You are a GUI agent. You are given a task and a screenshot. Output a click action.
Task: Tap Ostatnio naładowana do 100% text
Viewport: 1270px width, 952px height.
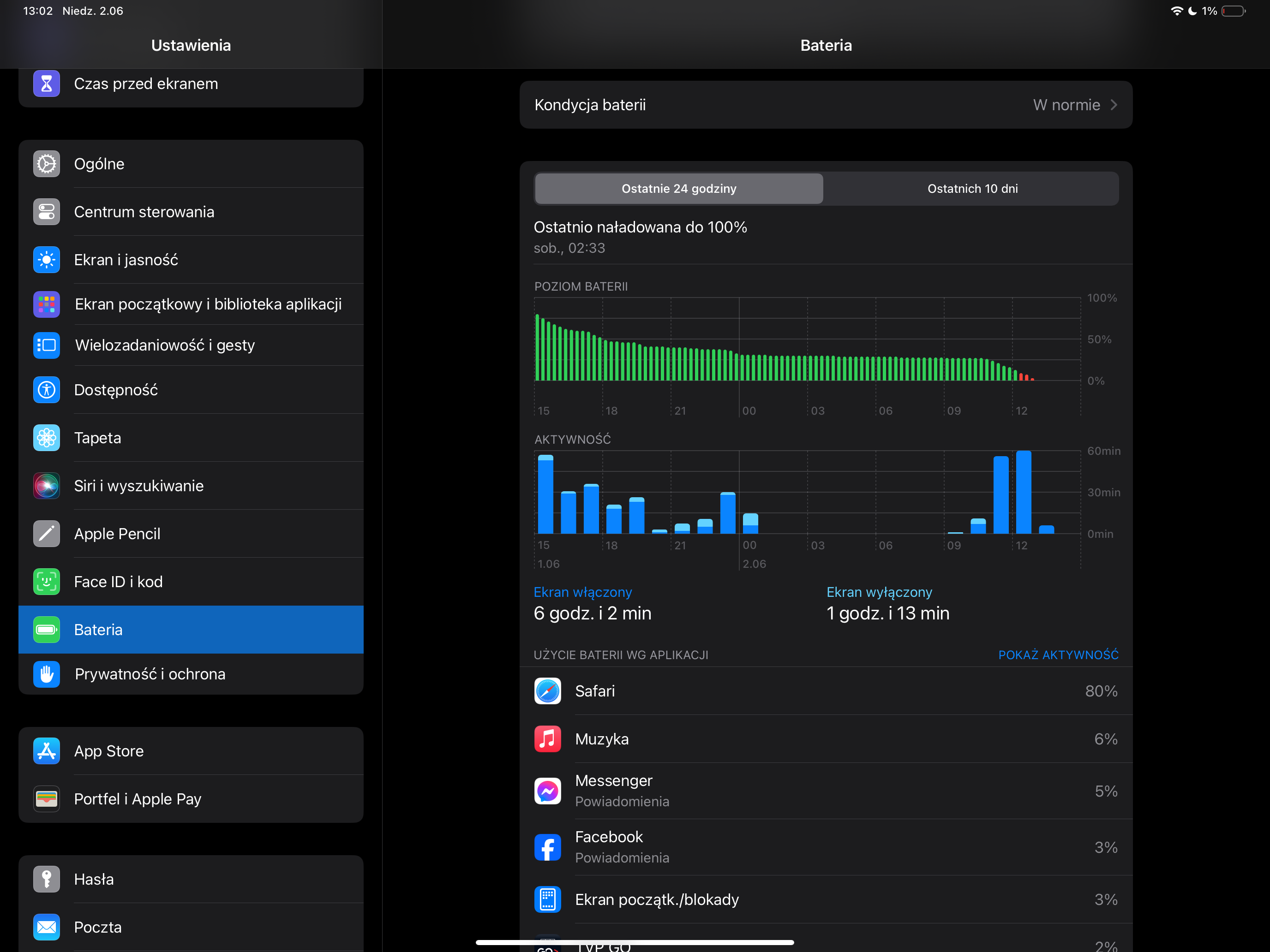(x=640, y=227)
